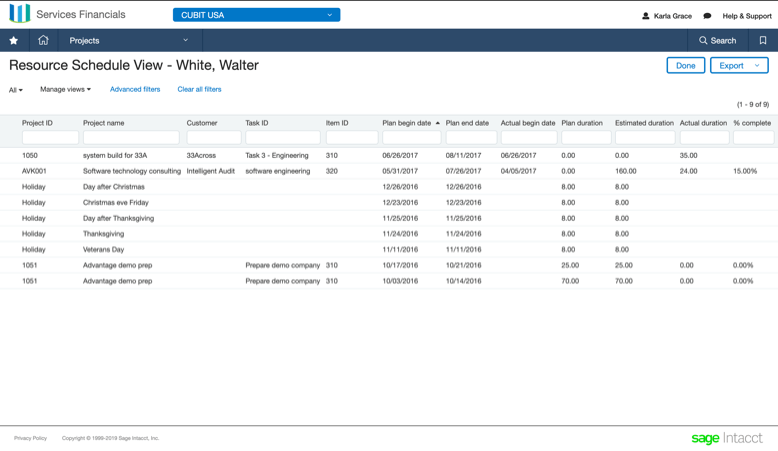Sort by Item ID column header
778x451 pixels.
(x=337, y=123)
